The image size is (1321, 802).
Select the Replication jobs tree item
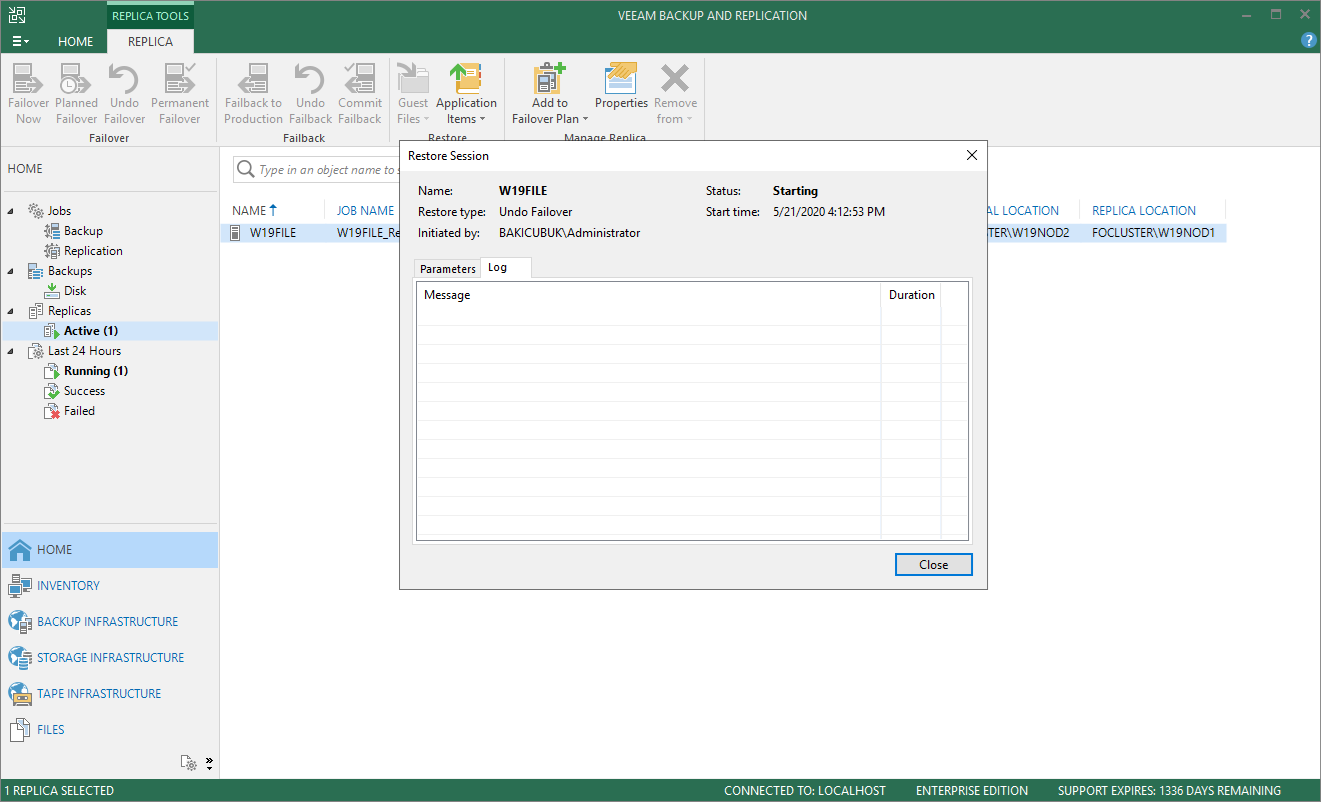coord(93,251)
